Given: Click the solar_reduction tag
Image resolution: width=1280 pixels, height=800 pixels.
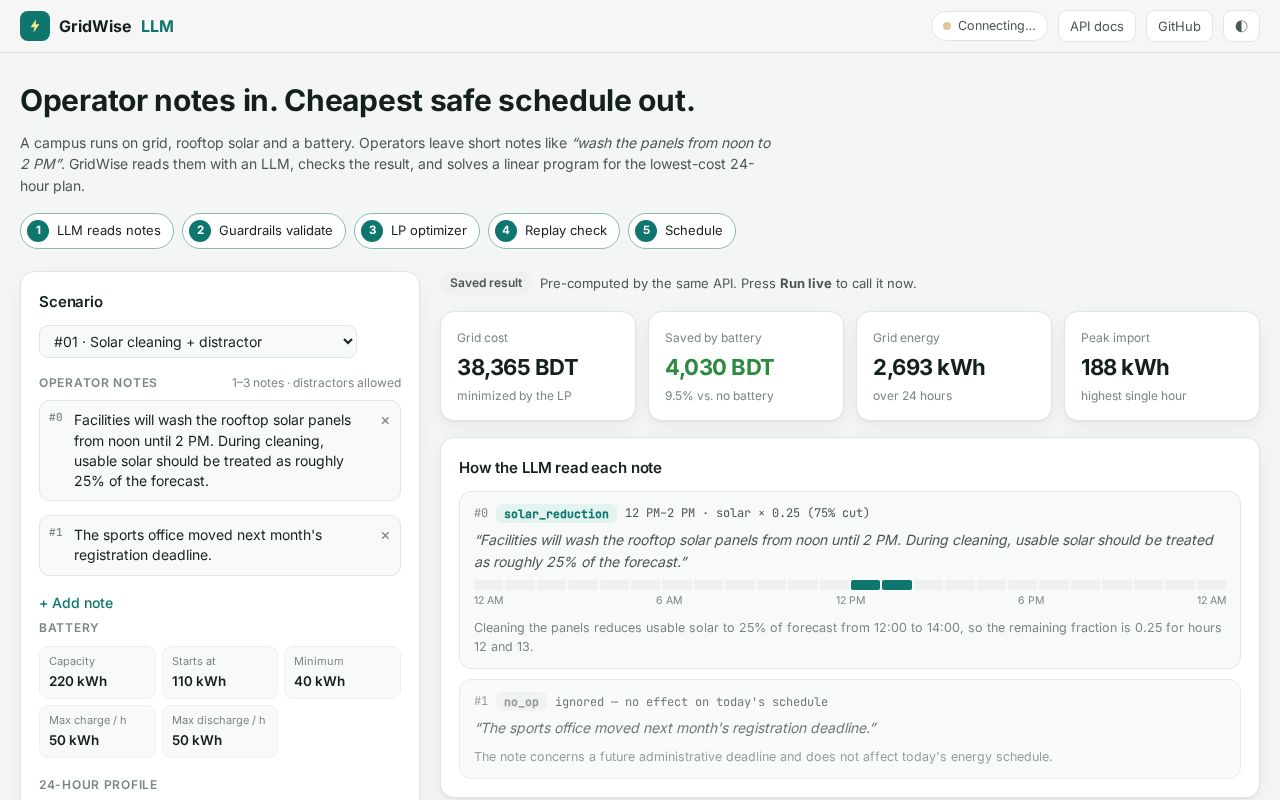Looking at the screenshot, I should click(x=556, y=514).
